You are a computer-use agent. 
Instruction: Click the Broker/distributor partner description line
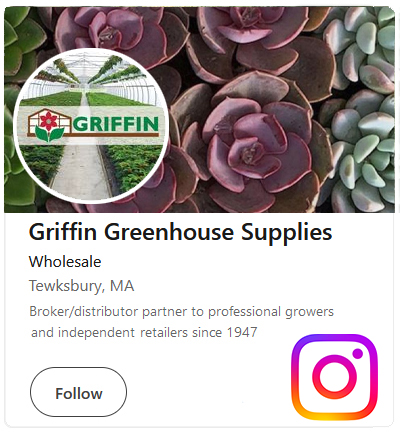(181, 312)
